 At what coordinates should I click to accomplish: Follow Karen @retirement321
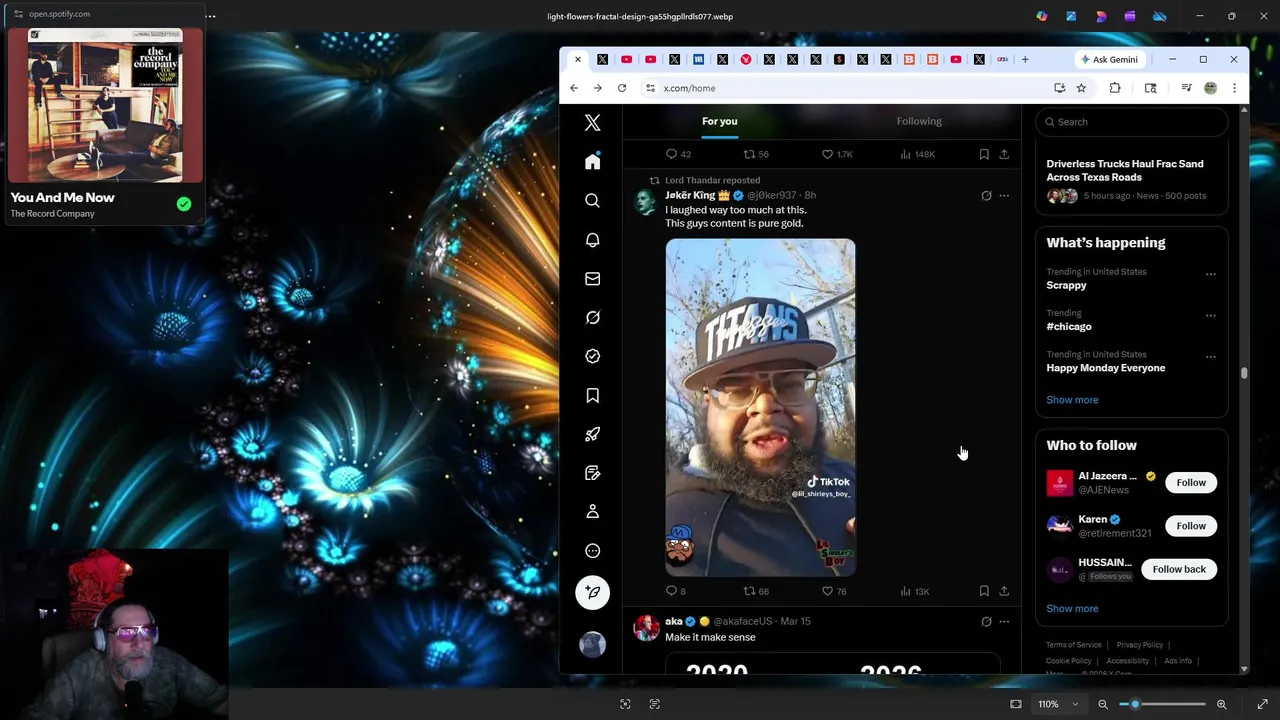(x=1191, y=526)
